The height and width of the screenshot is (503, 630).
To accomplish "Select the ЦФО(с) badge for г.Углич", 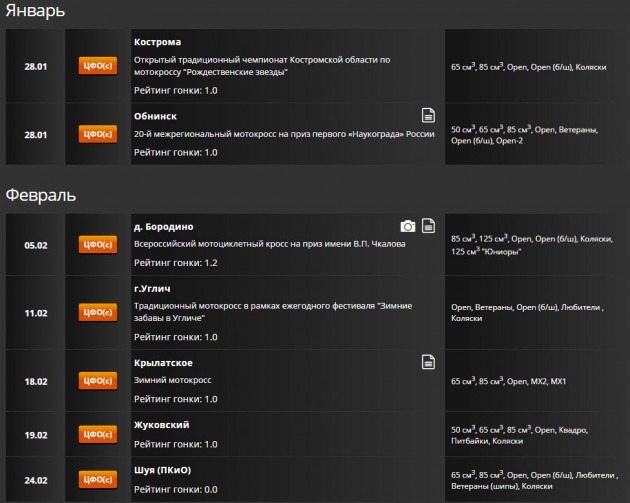I will pyautogui.click(x=99, y=312).
